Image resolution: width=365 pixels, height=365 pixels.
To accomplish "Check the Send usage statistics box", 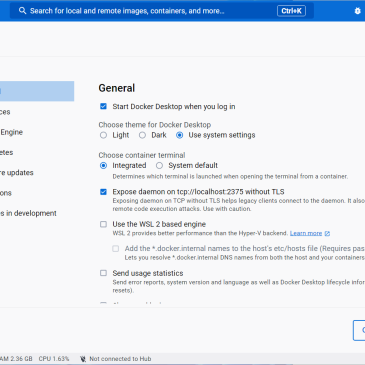I will 103,273.
